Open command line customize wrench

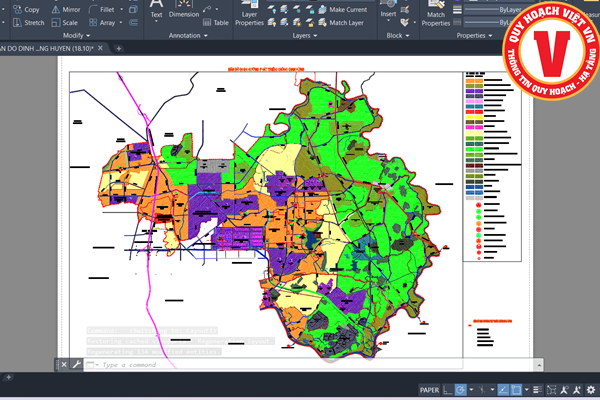pos(76,365)
